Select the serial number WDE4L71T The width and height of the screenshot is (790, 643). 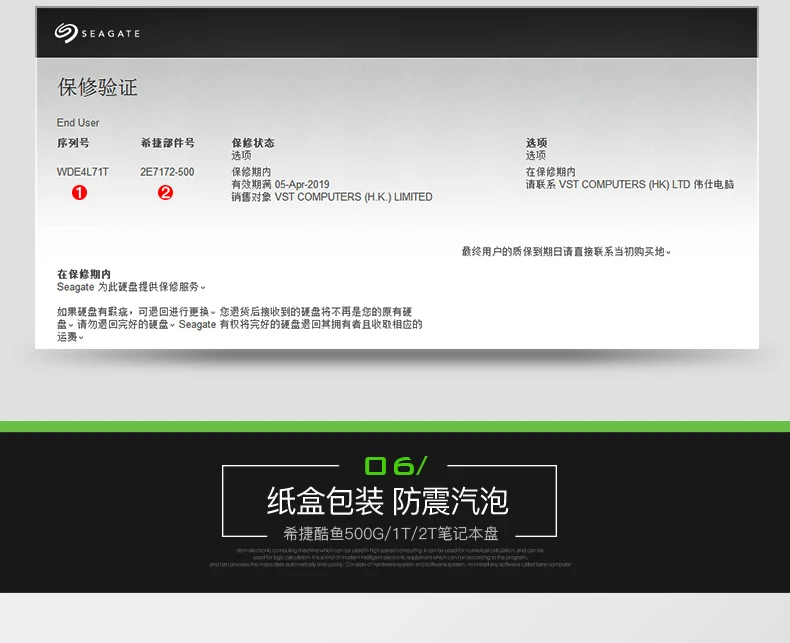(x=83, y=172)
